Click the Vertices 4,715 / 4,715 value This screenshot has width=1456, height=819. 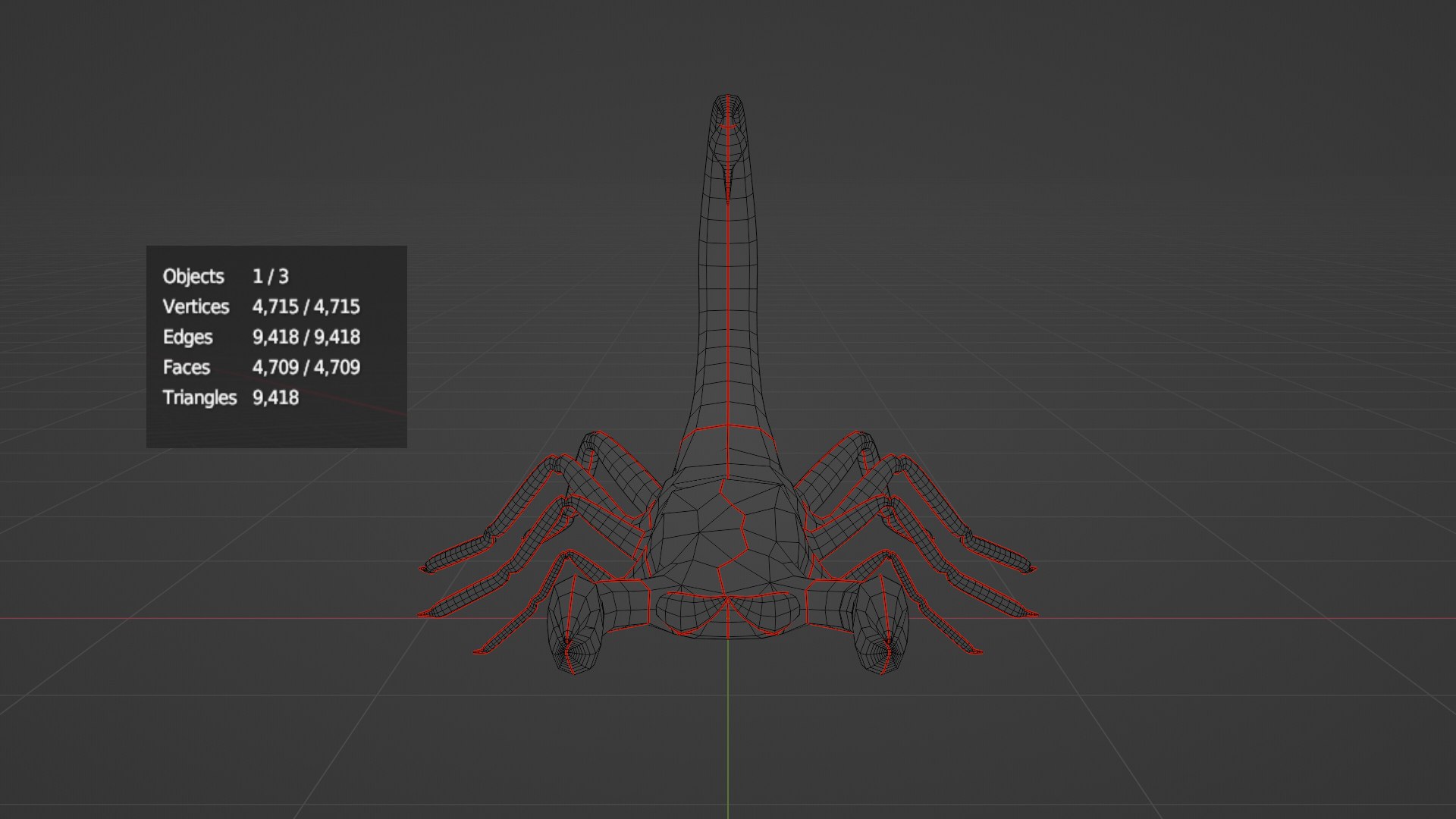pyautogui.click(x=306, y=307)
